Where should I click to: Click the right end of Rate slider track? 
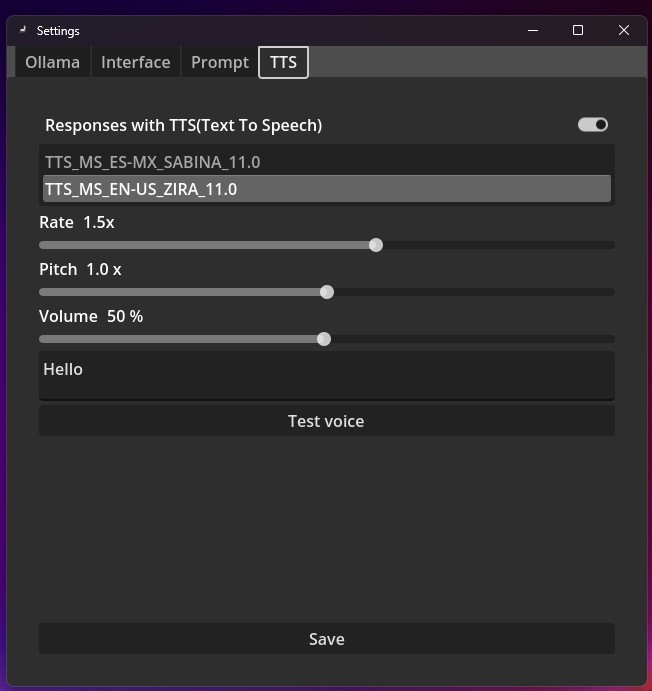610,245
